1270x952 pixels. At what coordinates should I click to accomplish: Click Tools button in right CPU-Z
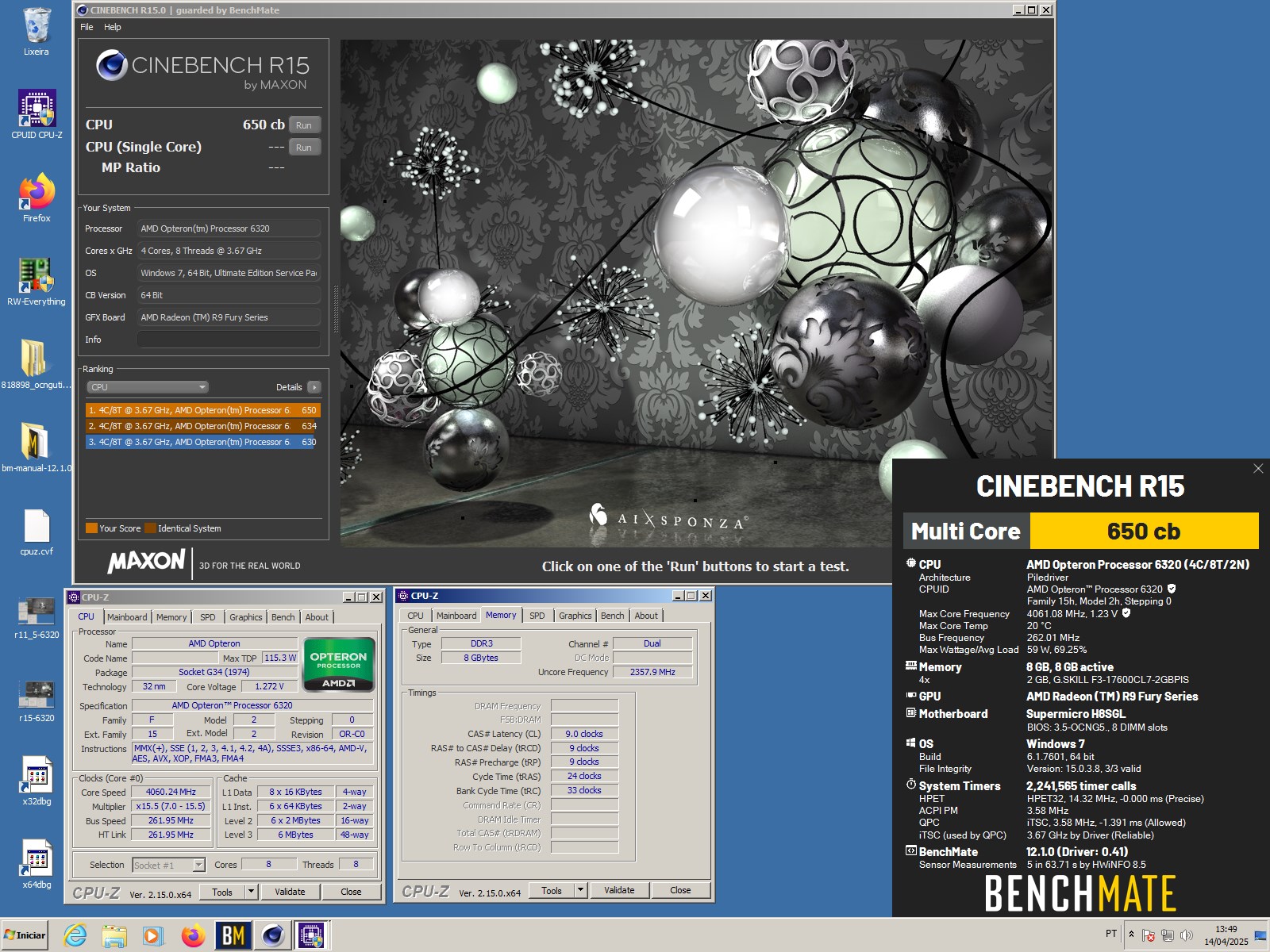coord(552,890)
